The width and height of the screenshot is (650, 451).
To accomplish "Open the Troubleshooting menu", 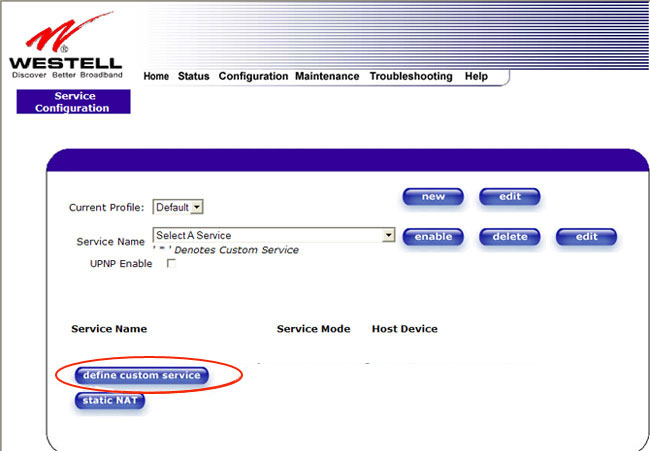I will (411, 76).
